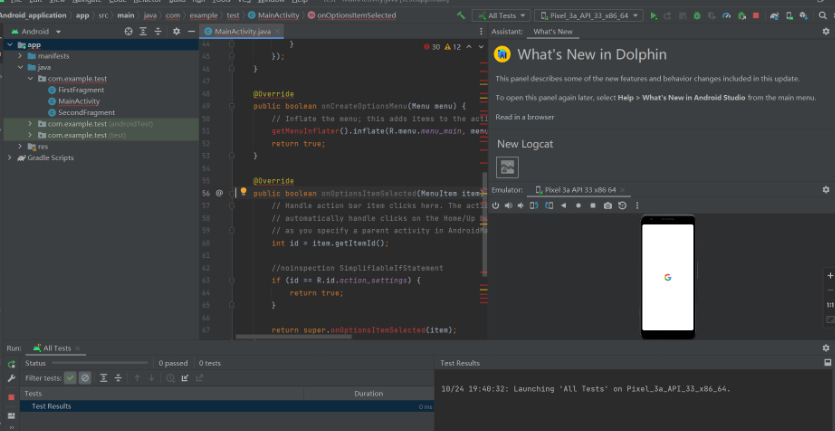This screenshot has width=835, height=431.
Task: Click the New Logcat image thumbnail
Action: coord(507,167)
